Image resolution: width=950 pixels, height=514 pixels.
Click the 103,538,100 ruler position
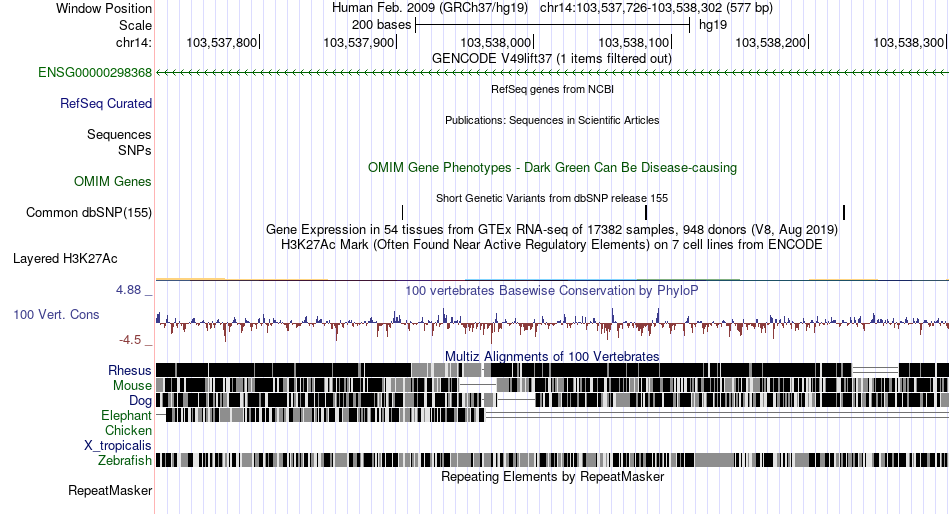click(634, 42)
